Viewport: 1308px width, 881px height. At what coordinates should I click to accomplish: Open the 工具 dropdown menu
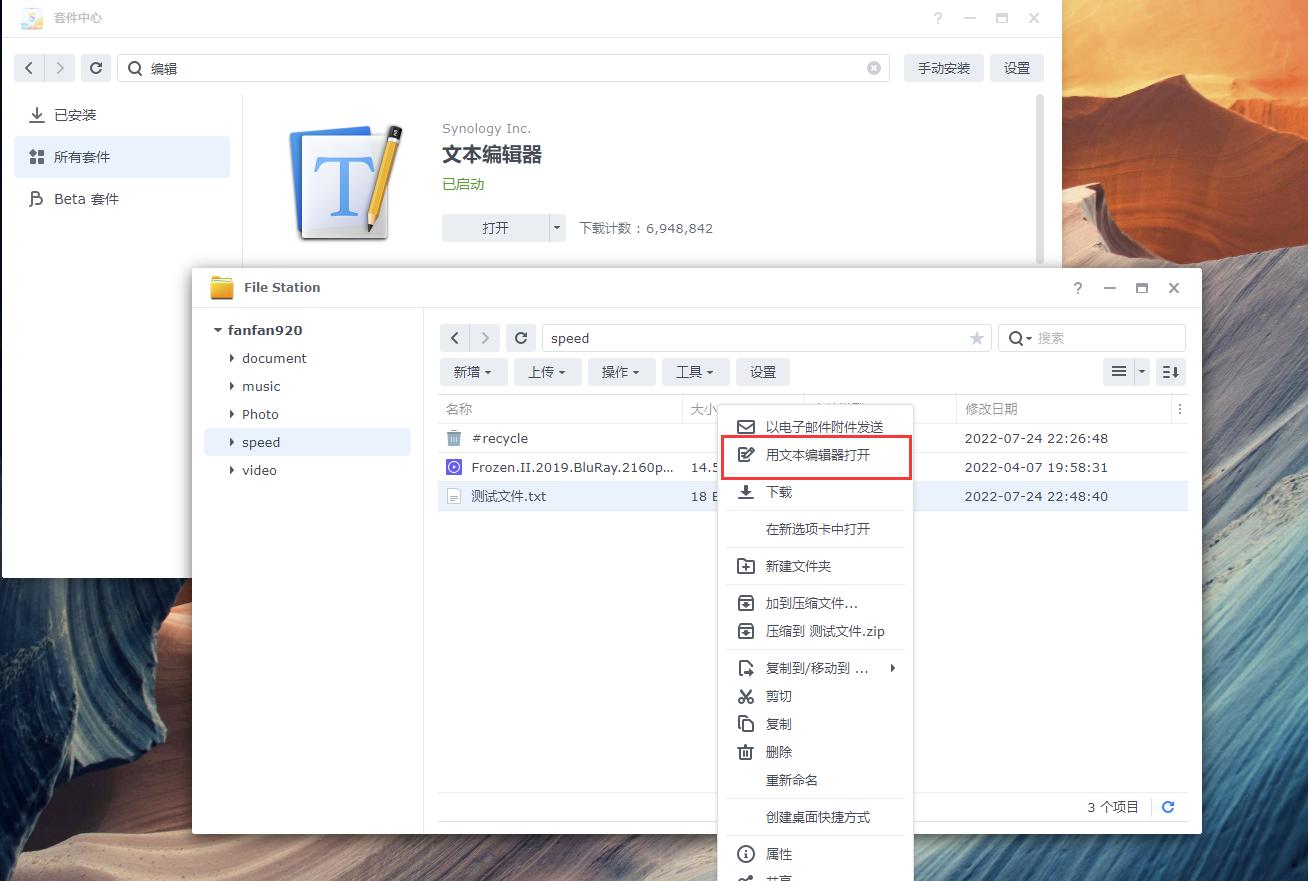695,371
